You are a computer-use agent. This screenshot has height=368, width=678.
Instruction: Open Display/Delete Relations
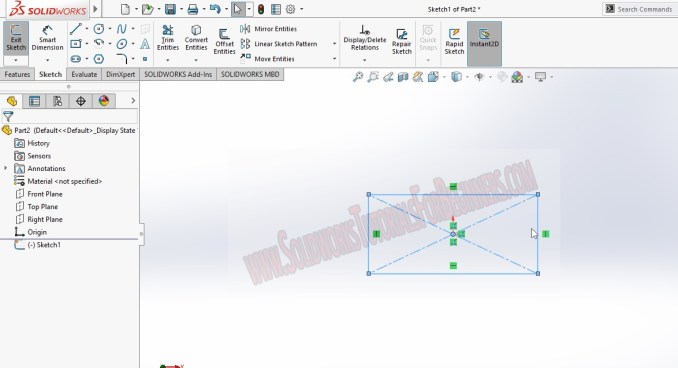tap(365, 38)
